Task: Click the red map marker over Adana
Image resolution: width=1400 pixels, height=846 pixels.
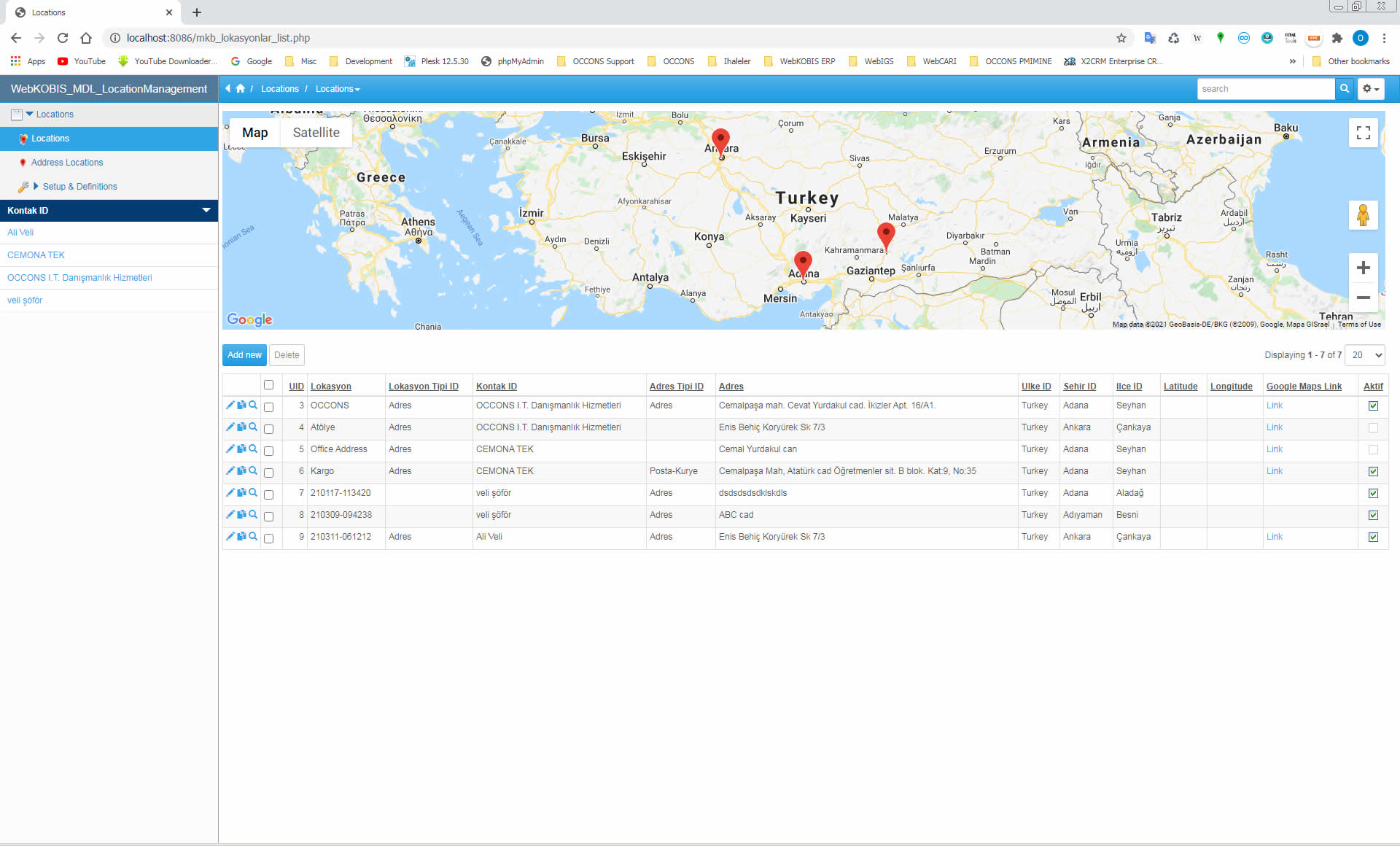Action: tap(803, 264)
